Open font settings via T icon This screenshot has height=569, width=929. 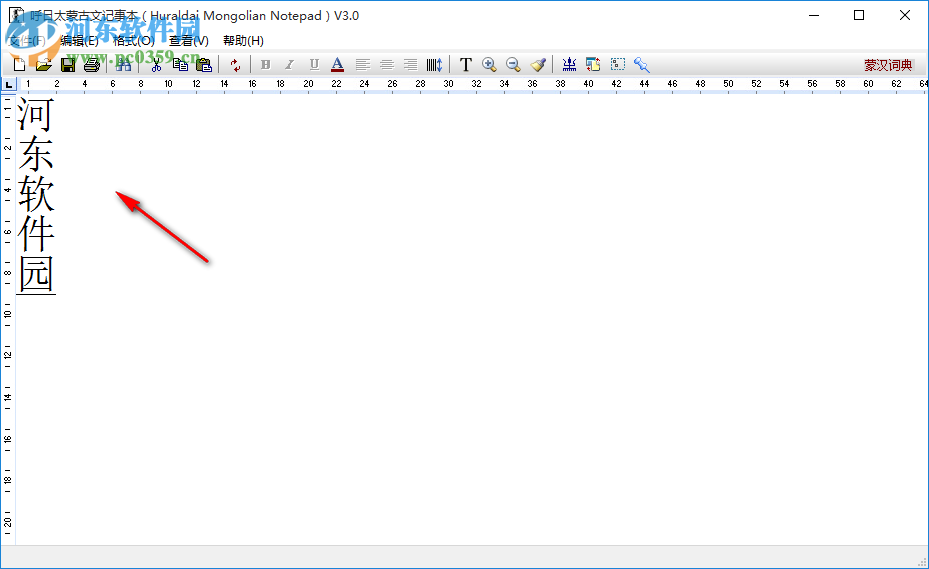(466, 65)
